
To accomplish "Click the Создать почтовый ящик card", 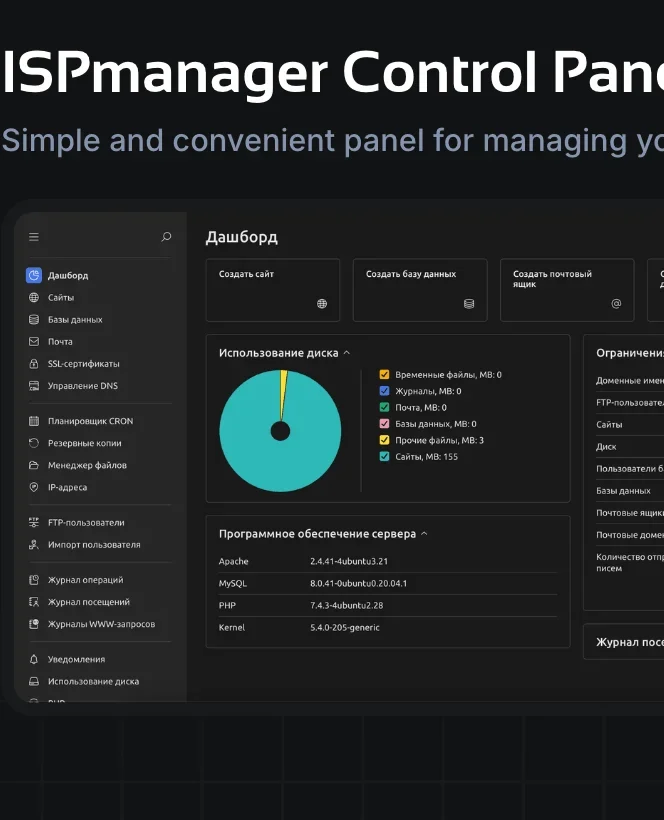I will tap(567, 290).
